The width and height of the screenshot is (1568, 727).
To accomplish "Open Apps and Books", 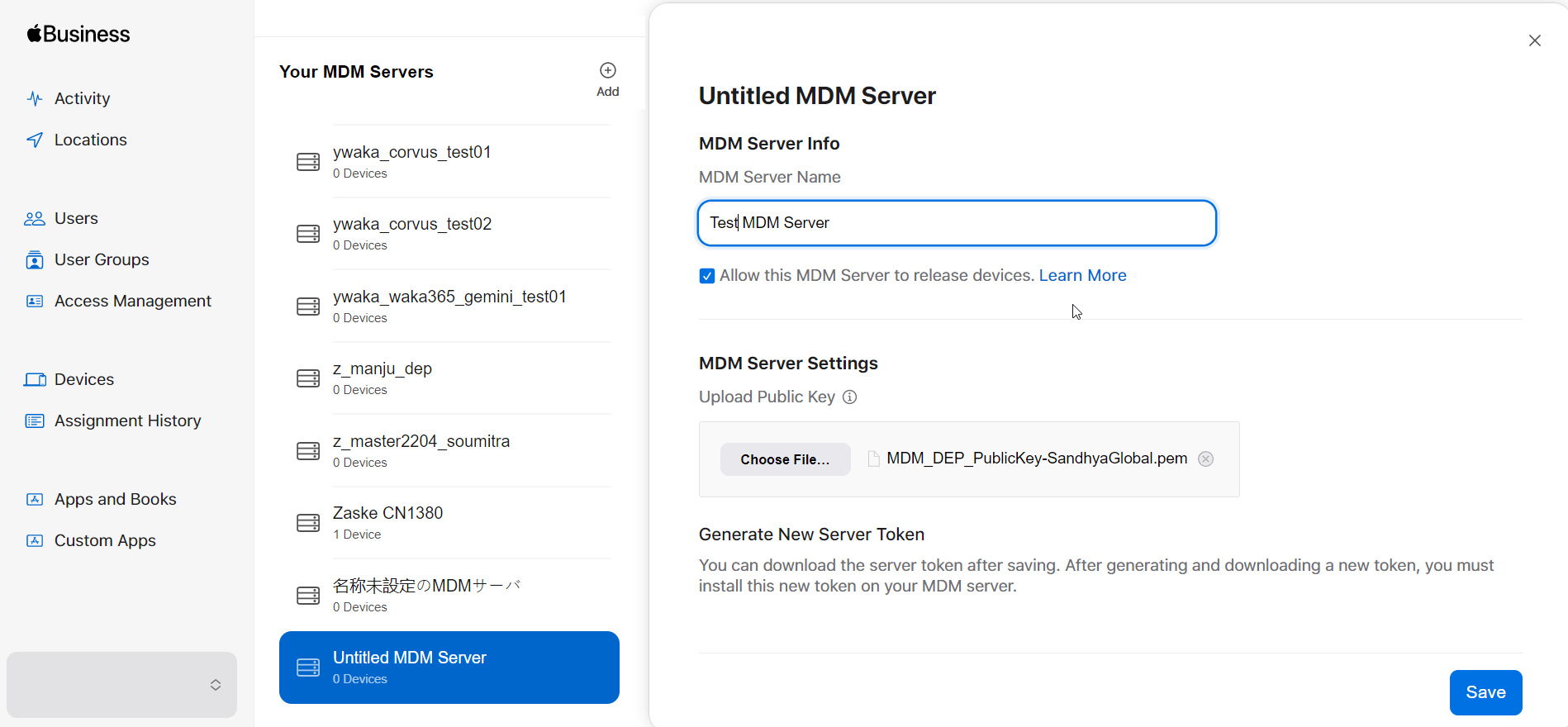I will point(116,499).
